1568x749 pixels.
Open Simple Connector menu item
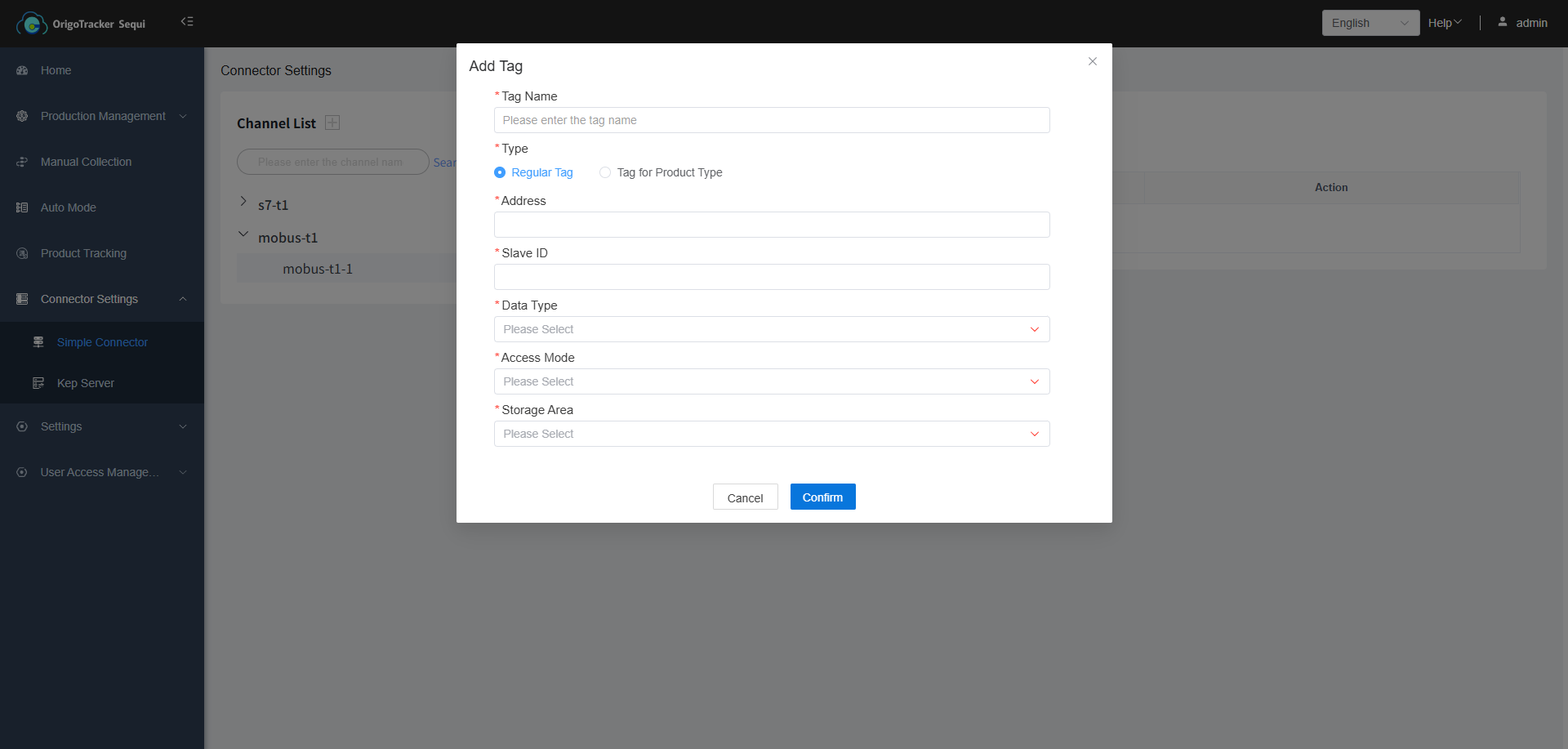[102, 342]
